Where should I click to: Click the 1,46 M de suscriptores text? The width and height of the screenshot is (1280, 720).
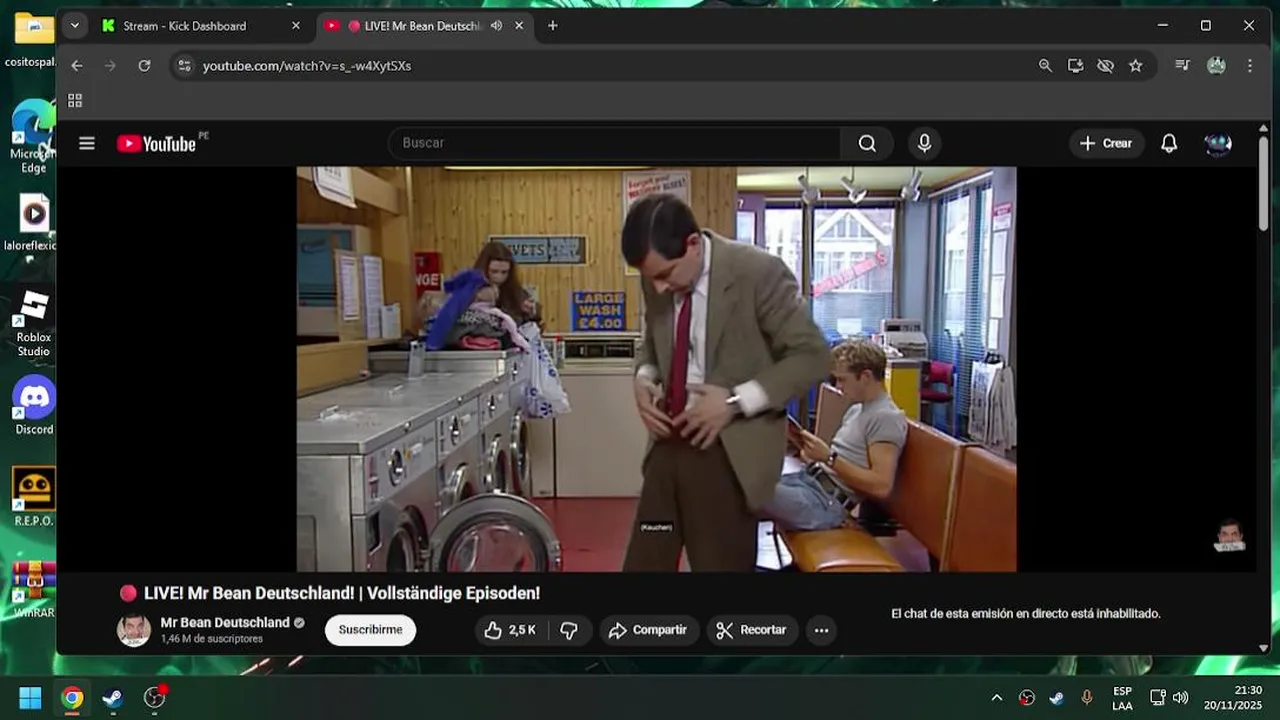(212, 639)
